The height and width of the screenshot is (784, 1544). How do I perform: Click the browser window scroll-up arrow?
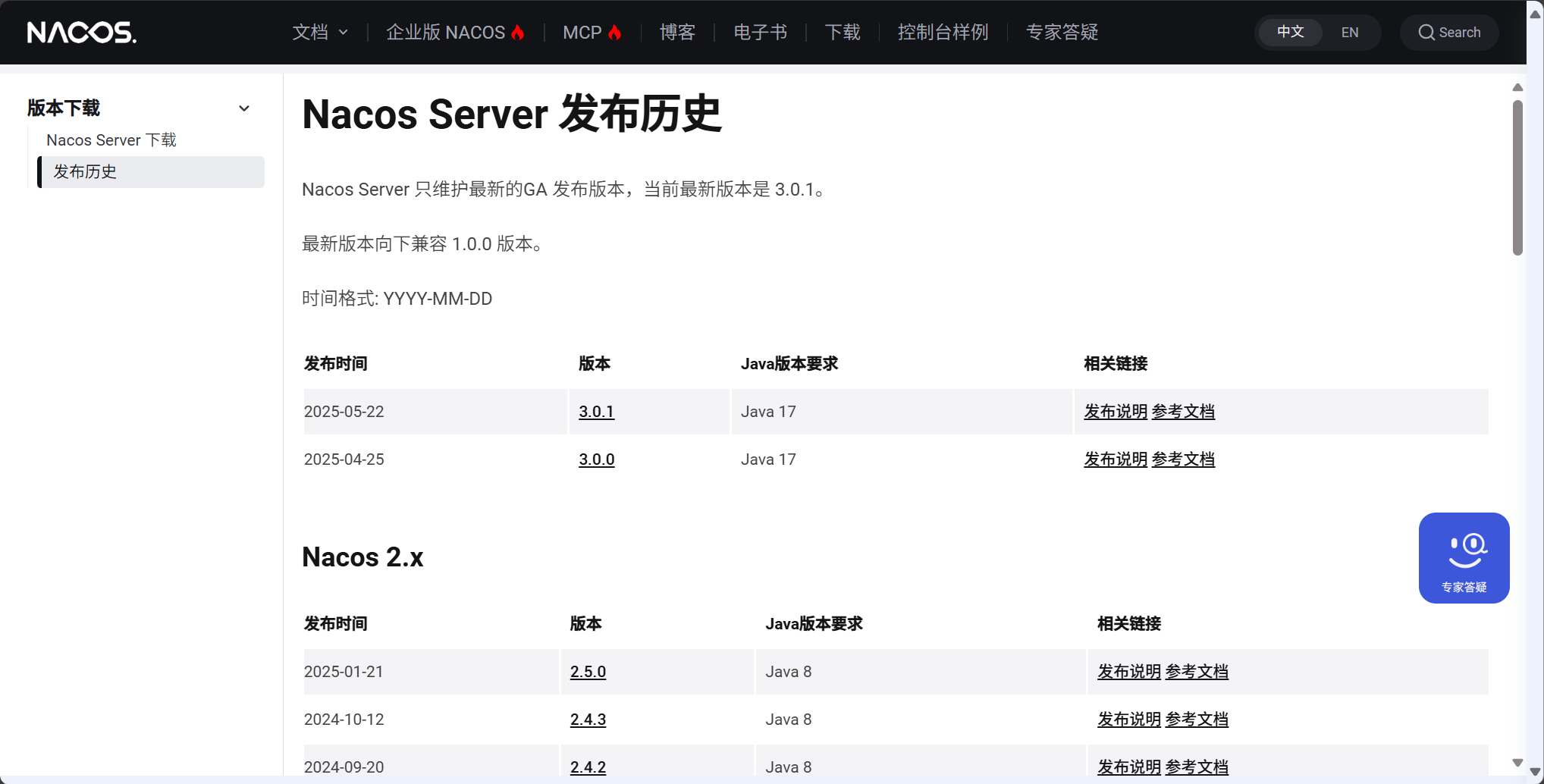[1535, 14]
